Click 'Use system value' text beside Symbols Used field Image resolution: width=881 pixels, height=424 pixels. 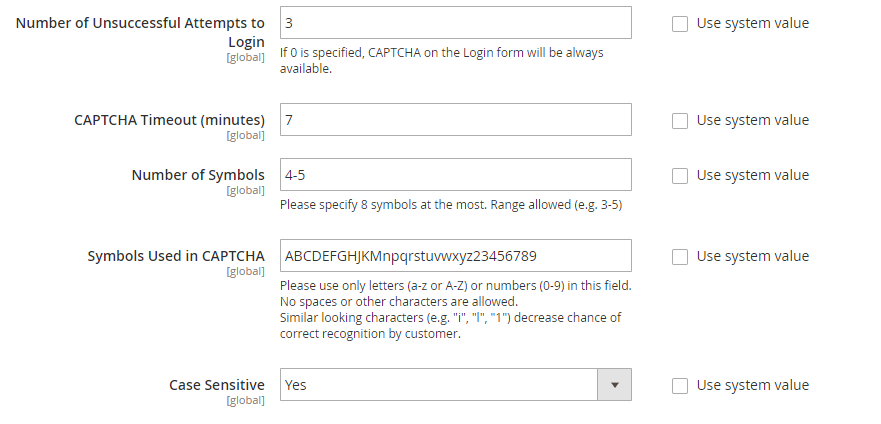click(x=753, y=256)
